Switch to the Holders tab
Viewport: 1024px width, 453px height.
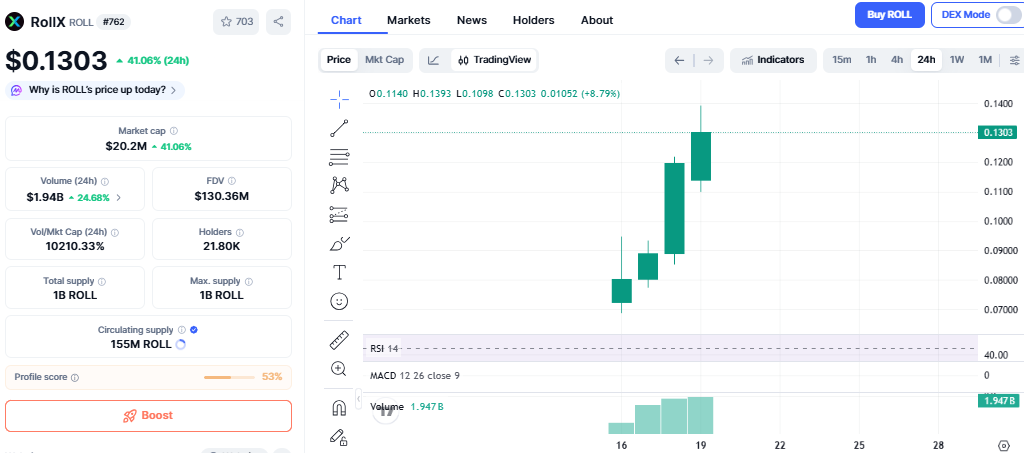(x=533, y=20)
